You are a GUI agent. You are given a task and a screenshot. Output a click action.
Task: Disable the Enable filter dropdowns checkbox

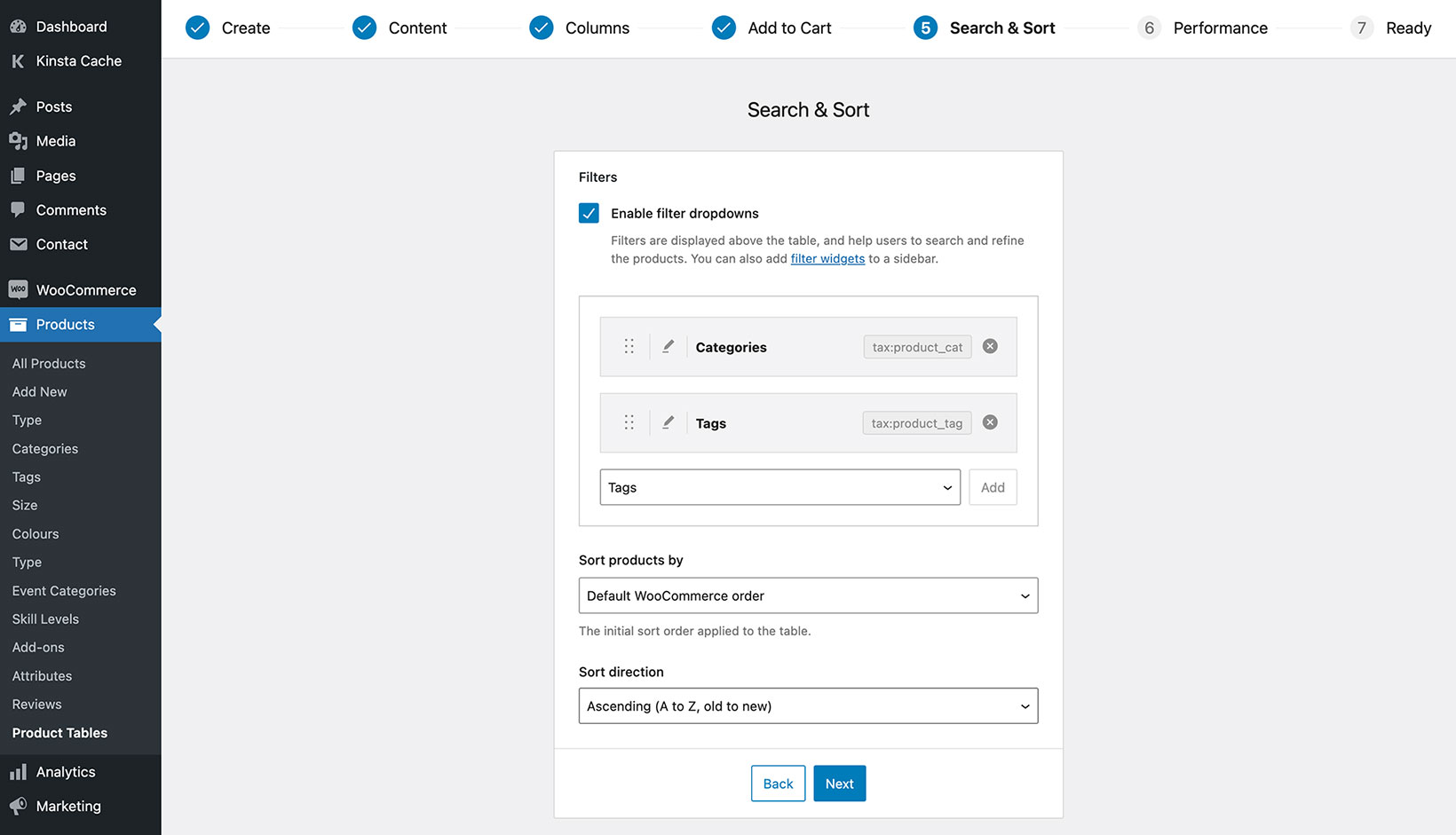[x=589, y=213]
